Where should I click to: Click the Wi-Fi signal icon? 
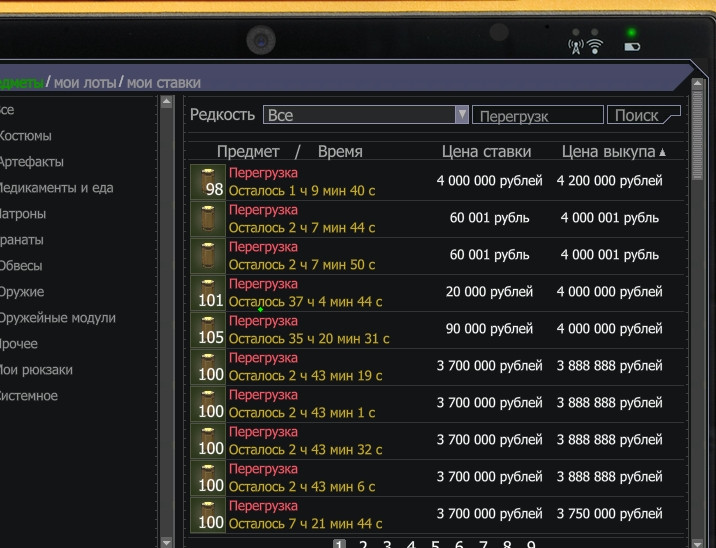click(x=595, y=46)
